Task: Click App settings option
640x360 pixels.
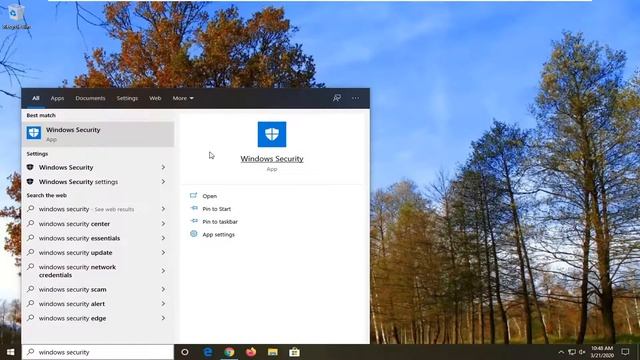Action: coord(219,235)
